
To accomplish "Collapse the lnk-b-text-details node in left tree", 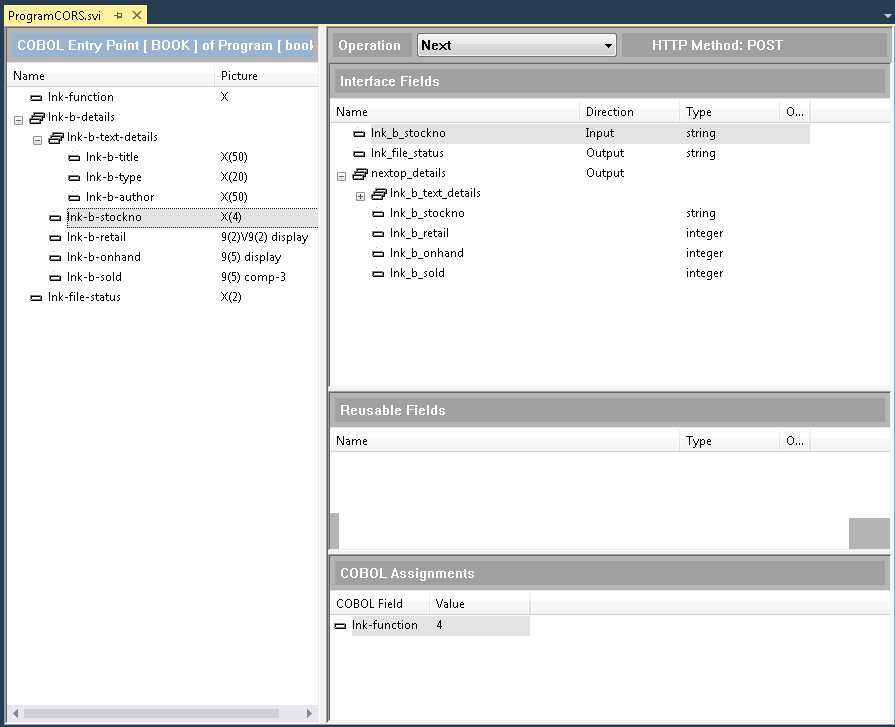I will [x=37, y=139].
